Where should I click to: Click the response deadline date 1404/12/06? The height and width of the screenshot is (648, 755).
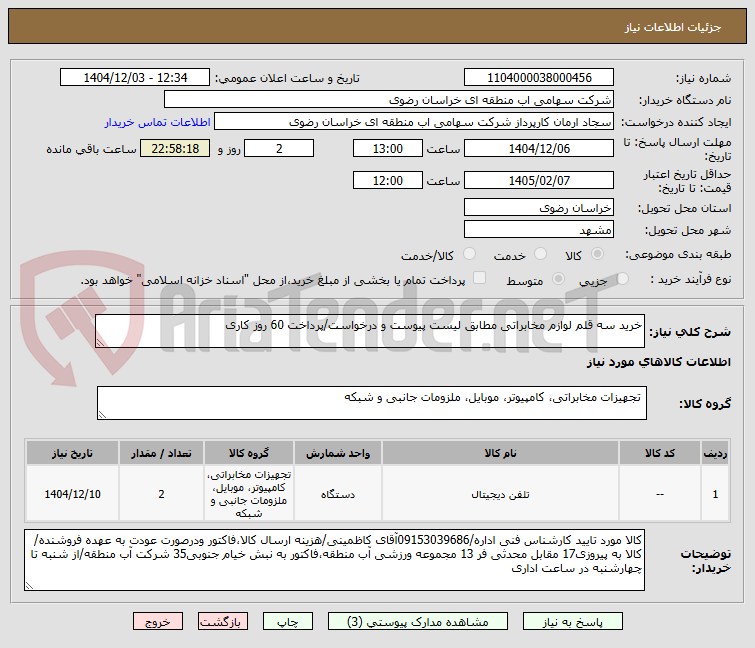539,148
